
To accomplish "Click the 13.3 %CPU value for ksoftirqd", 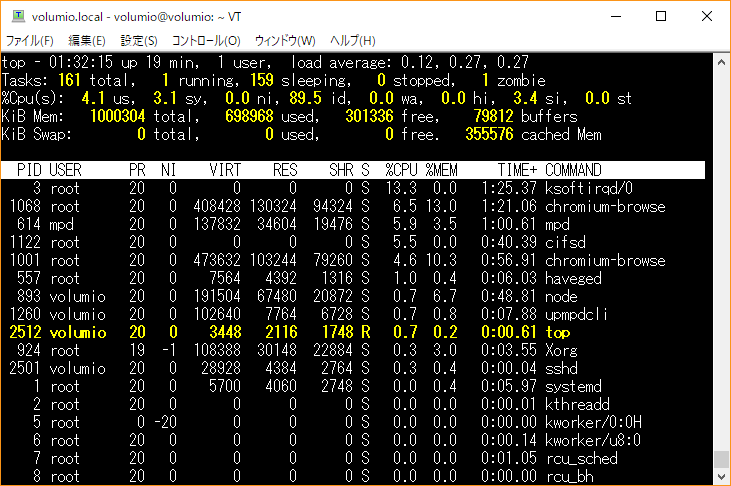I will tap(401, 188).
